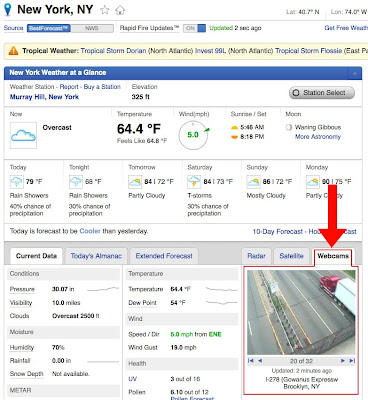Switch to the Radar tab
The width and height of the screenshot is (368, 400).
coord(256,256)
